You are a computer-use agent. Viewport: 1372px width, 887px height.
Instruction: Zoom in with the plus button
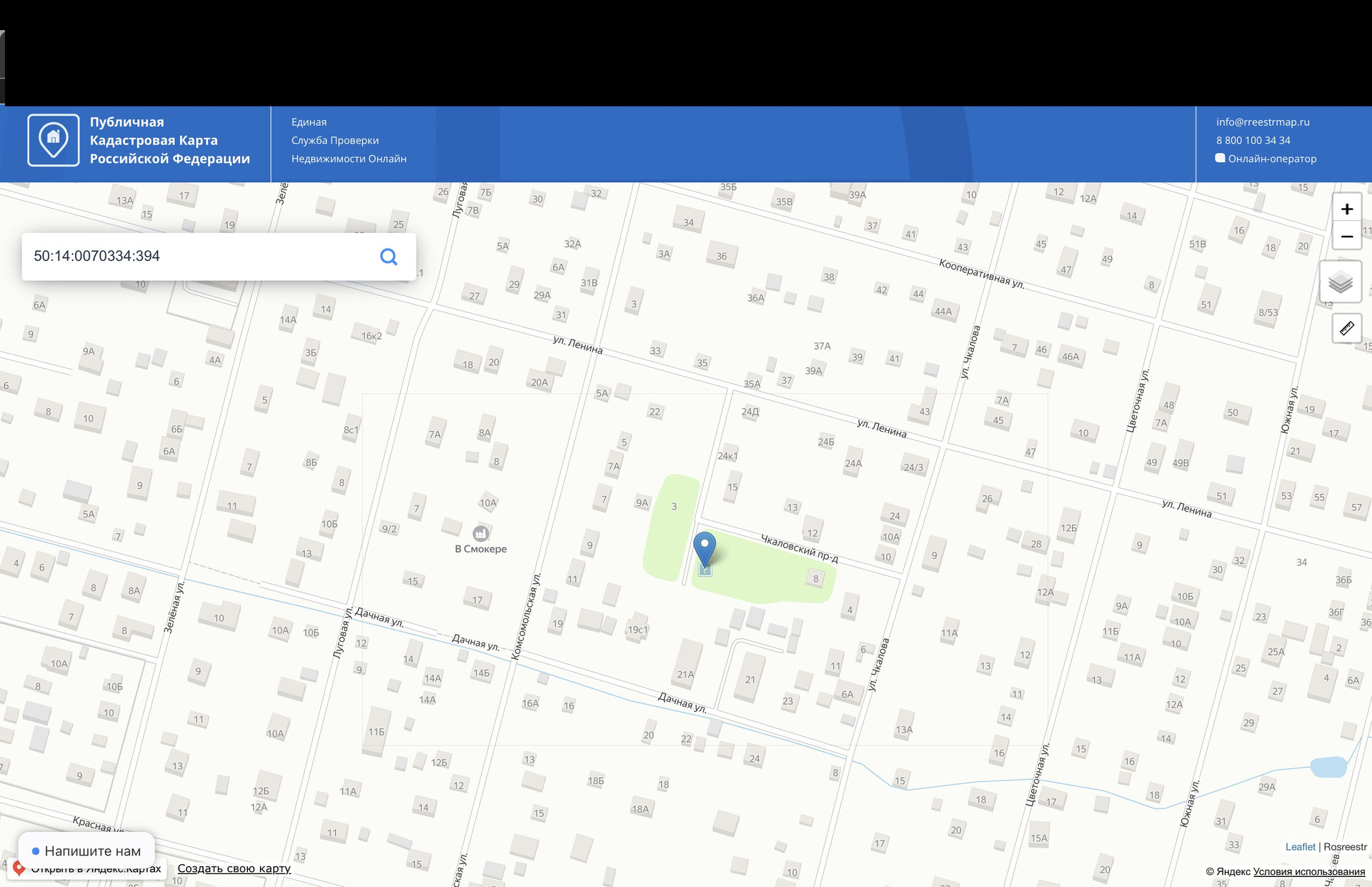click(x=1346, y=209)
